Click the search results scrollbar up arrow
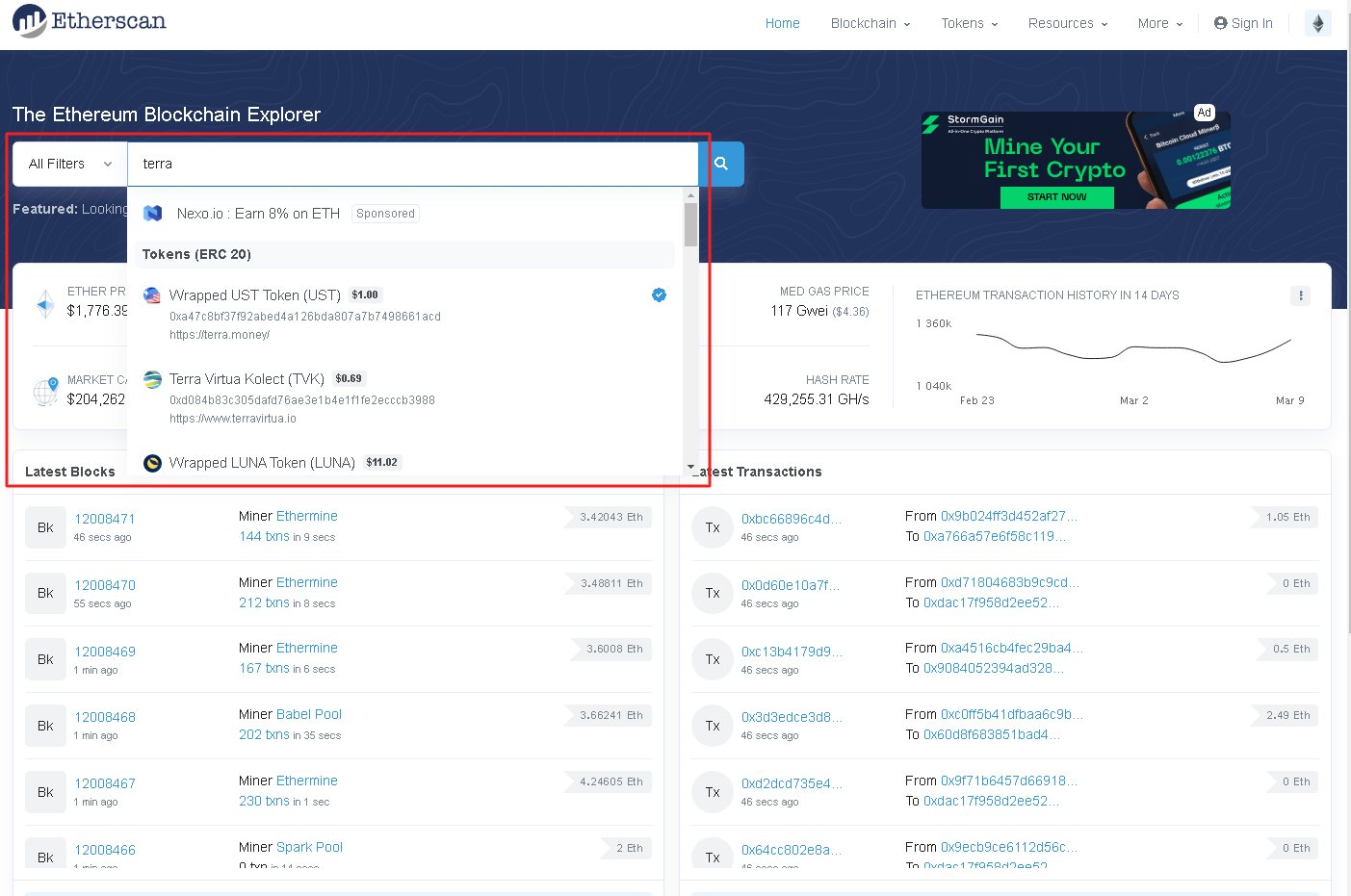1351x896 pixels. click(690, 194)
